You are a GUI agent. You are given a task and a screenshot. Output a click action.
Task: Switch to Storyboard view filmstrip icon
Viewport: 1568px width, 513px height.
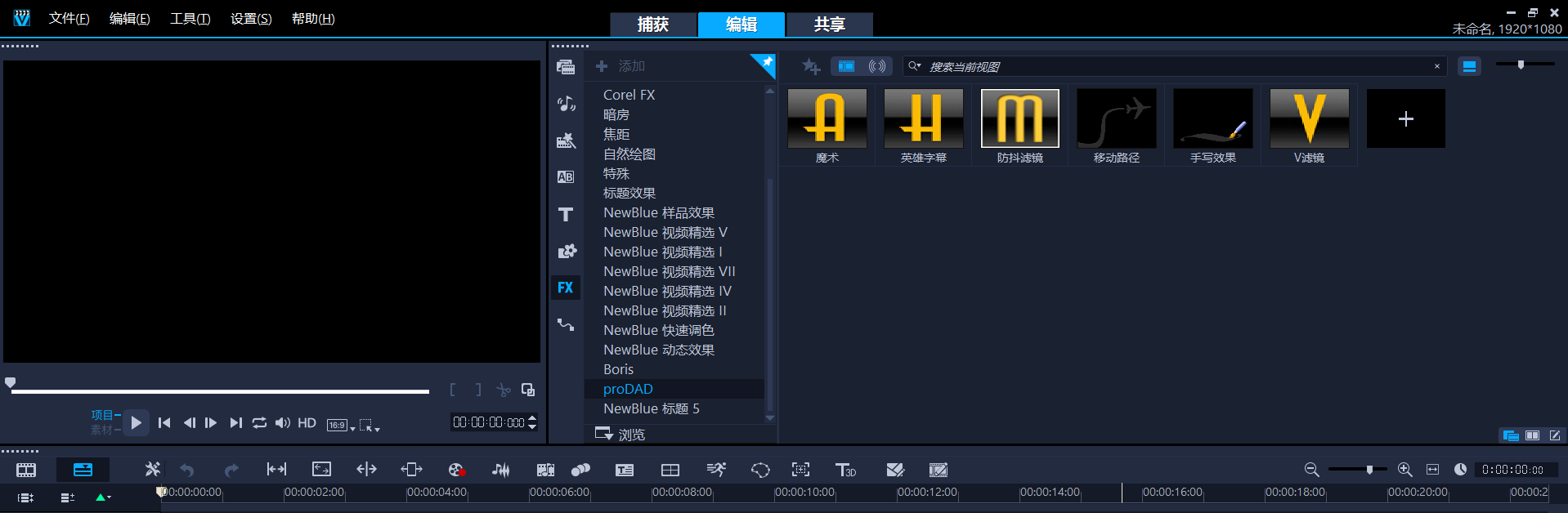point(26,470)
